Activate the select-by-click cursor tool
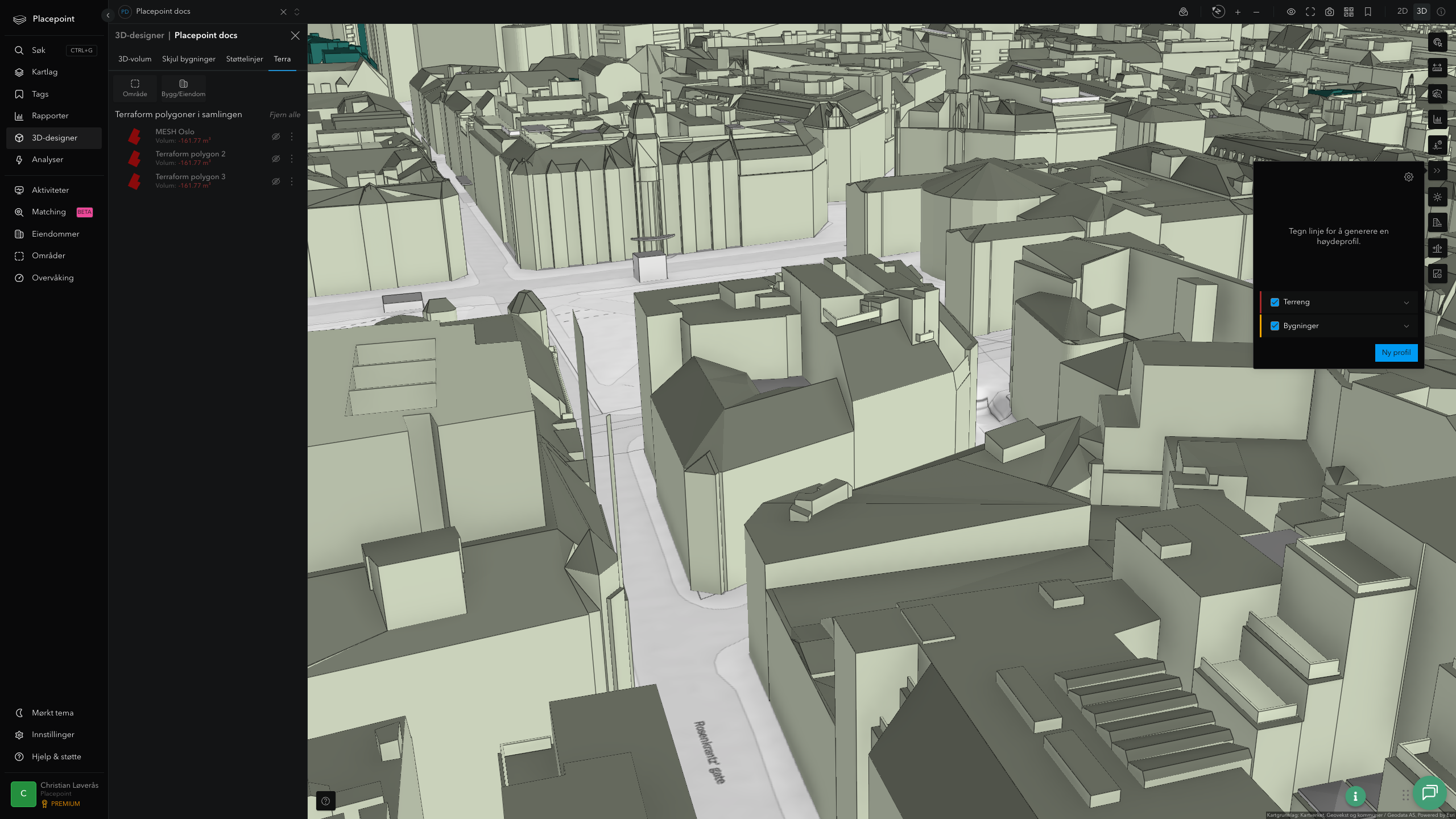The image size is (1456, 819). (x=1437, y=43)
